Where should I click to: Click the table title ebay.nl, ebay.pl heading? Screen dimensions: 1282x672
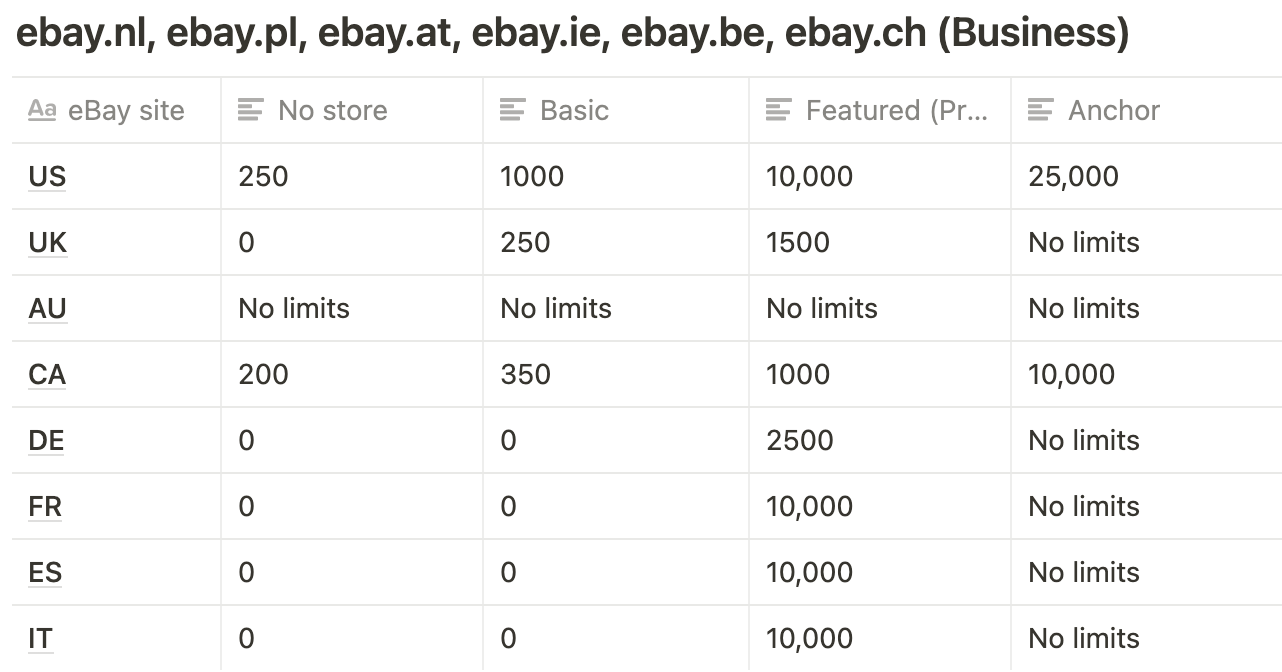[573, 34]
